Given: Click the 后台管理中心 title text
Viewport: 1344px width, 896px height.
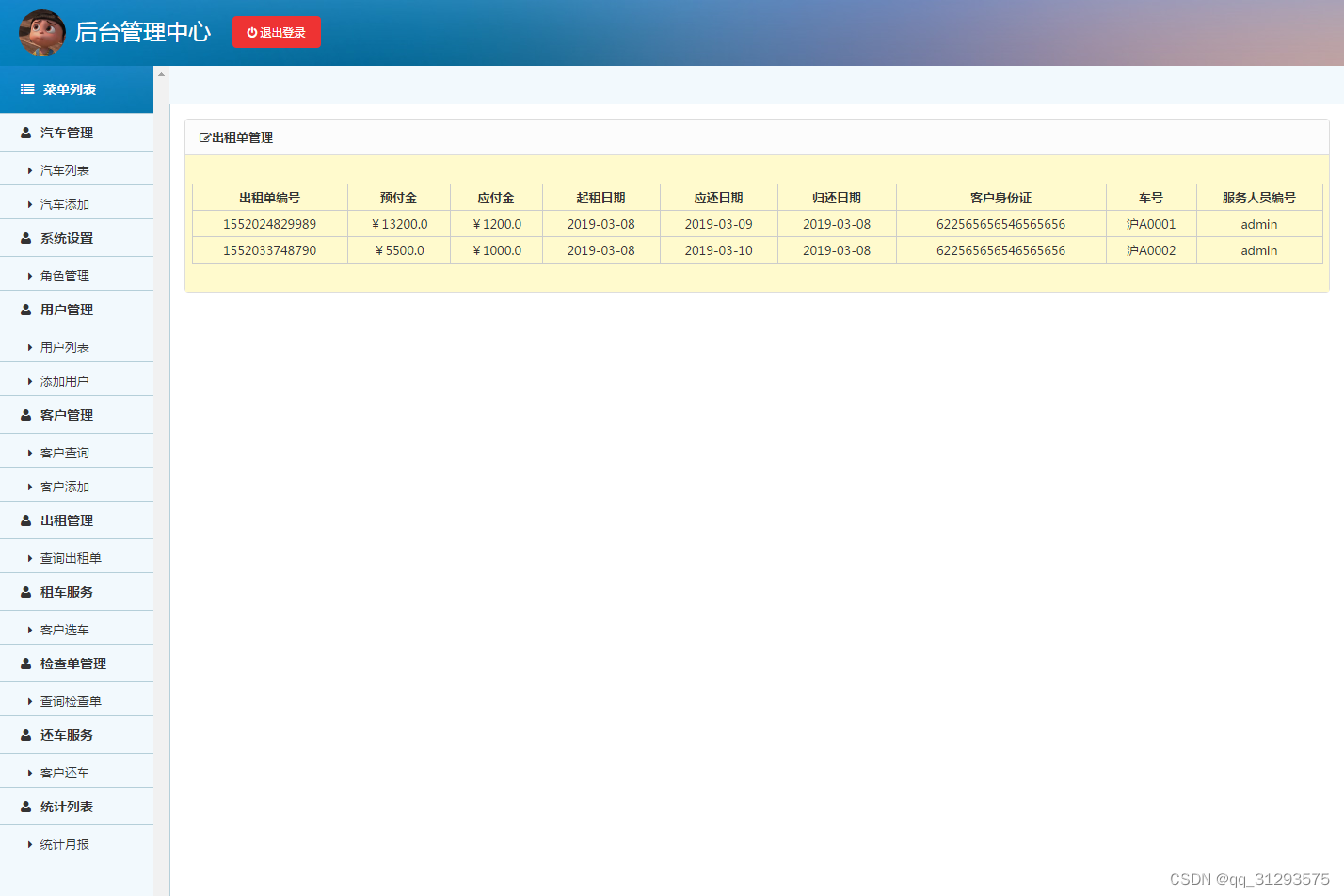Looking at the screenshot, I should pos(143,32).
